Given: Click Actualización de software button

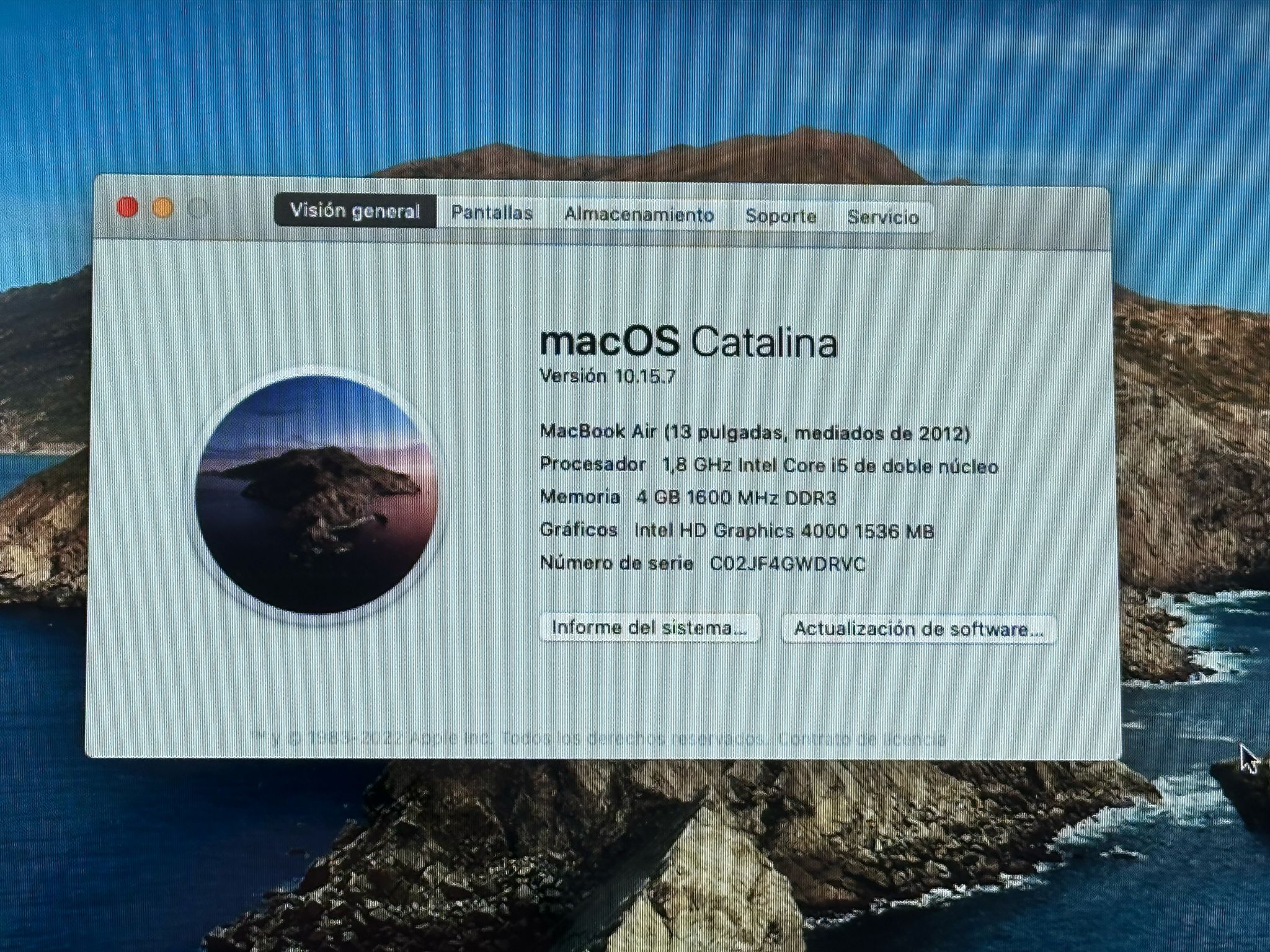Looking at the screenshot, I should point(918,630).
